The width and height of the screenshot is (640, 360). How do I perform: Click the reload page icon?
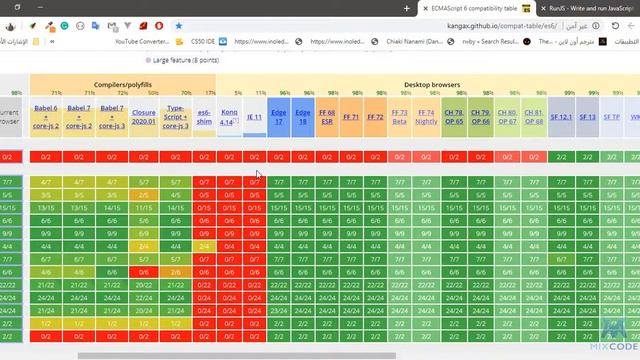pyautogui.click(x=615, y=26)
